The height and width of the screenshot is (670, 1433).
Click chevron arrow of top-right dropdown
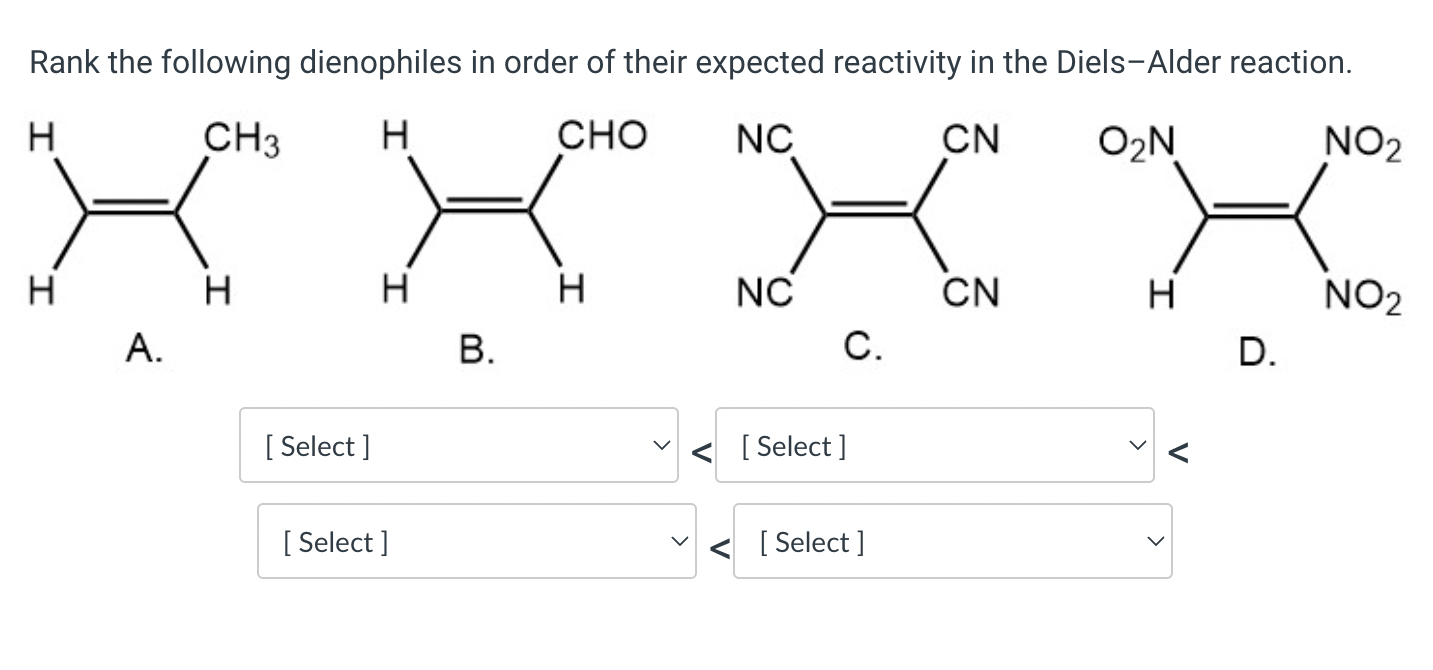click(x=1135, y=446)
